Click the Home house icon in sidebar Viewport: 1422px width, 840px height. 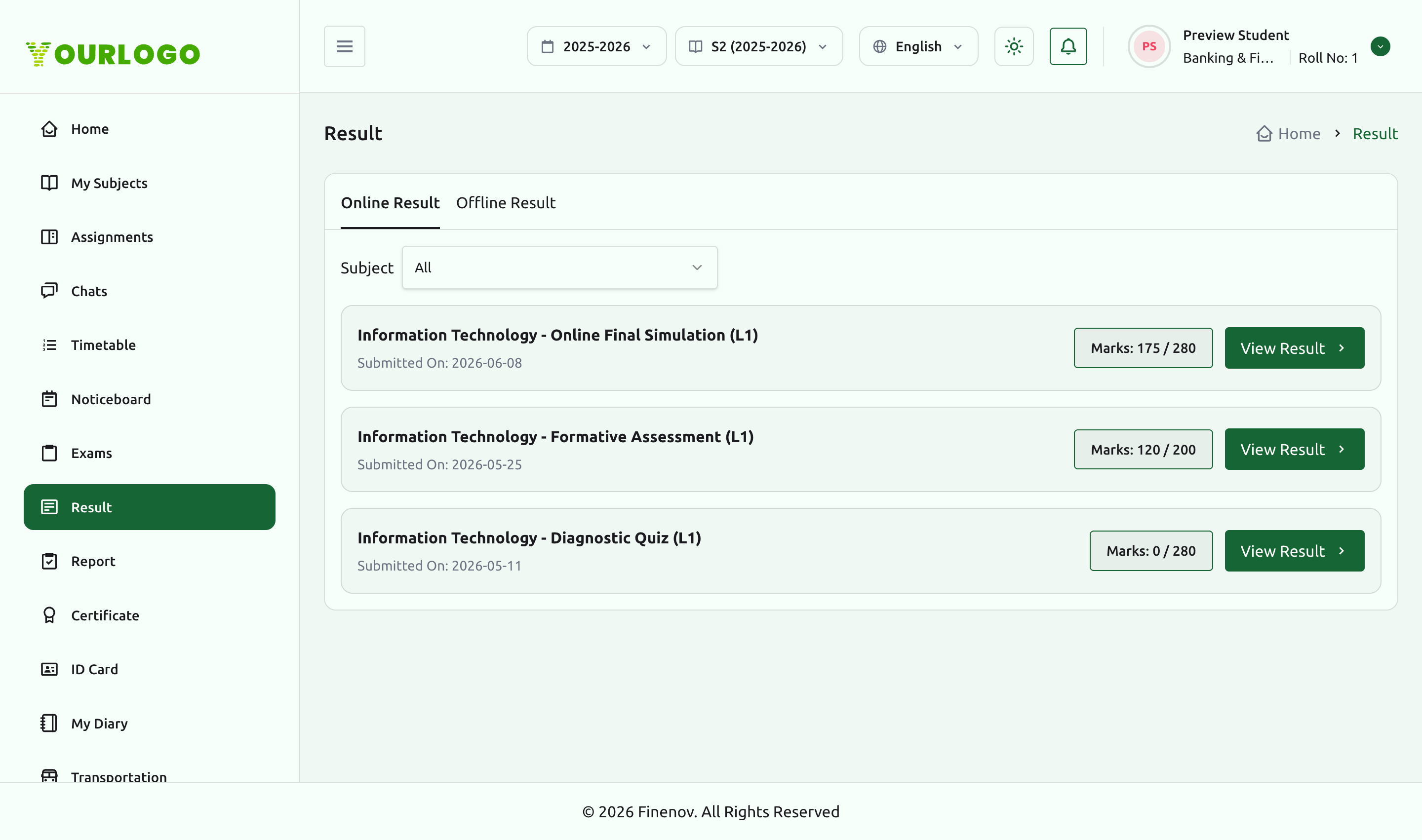pos(49,129)
